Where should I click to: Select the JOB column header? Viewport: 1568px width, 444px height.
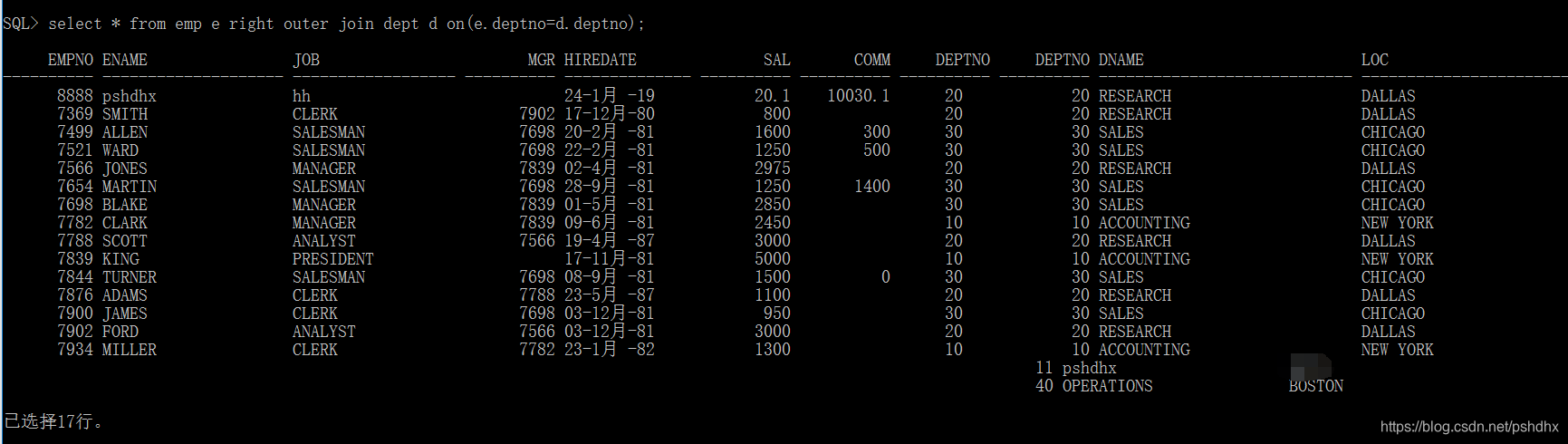(x=306, y=60)
